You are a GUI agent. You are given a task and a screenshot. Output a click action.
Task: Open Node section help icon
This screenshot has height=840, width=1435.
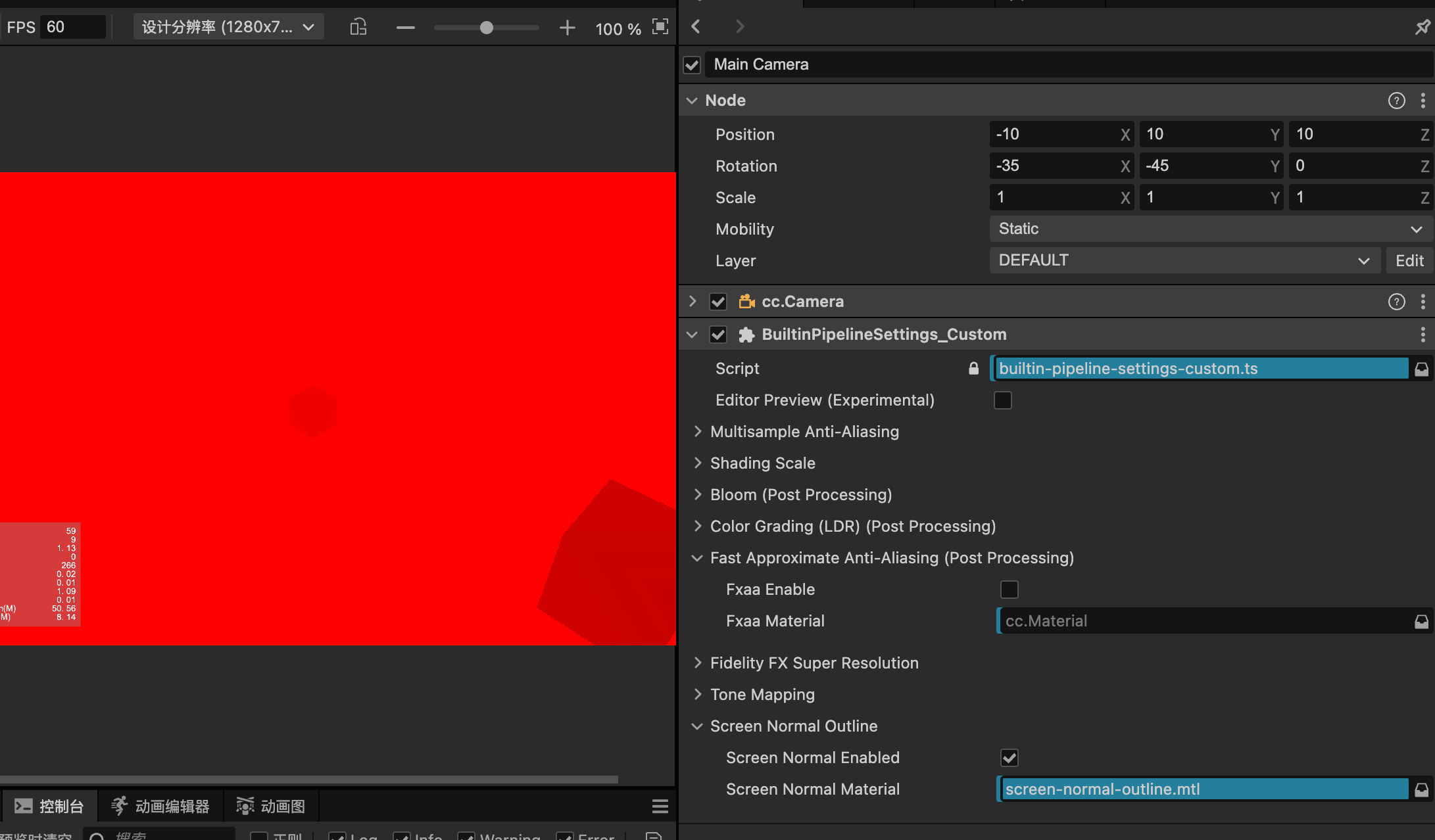click(x=1396, y=101)
